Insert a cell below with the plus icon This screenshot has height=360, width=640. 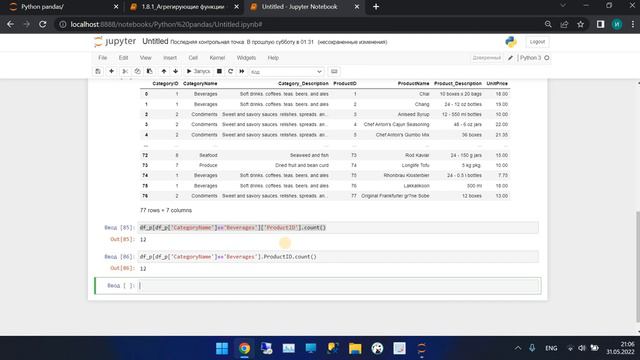coord(111,71)
